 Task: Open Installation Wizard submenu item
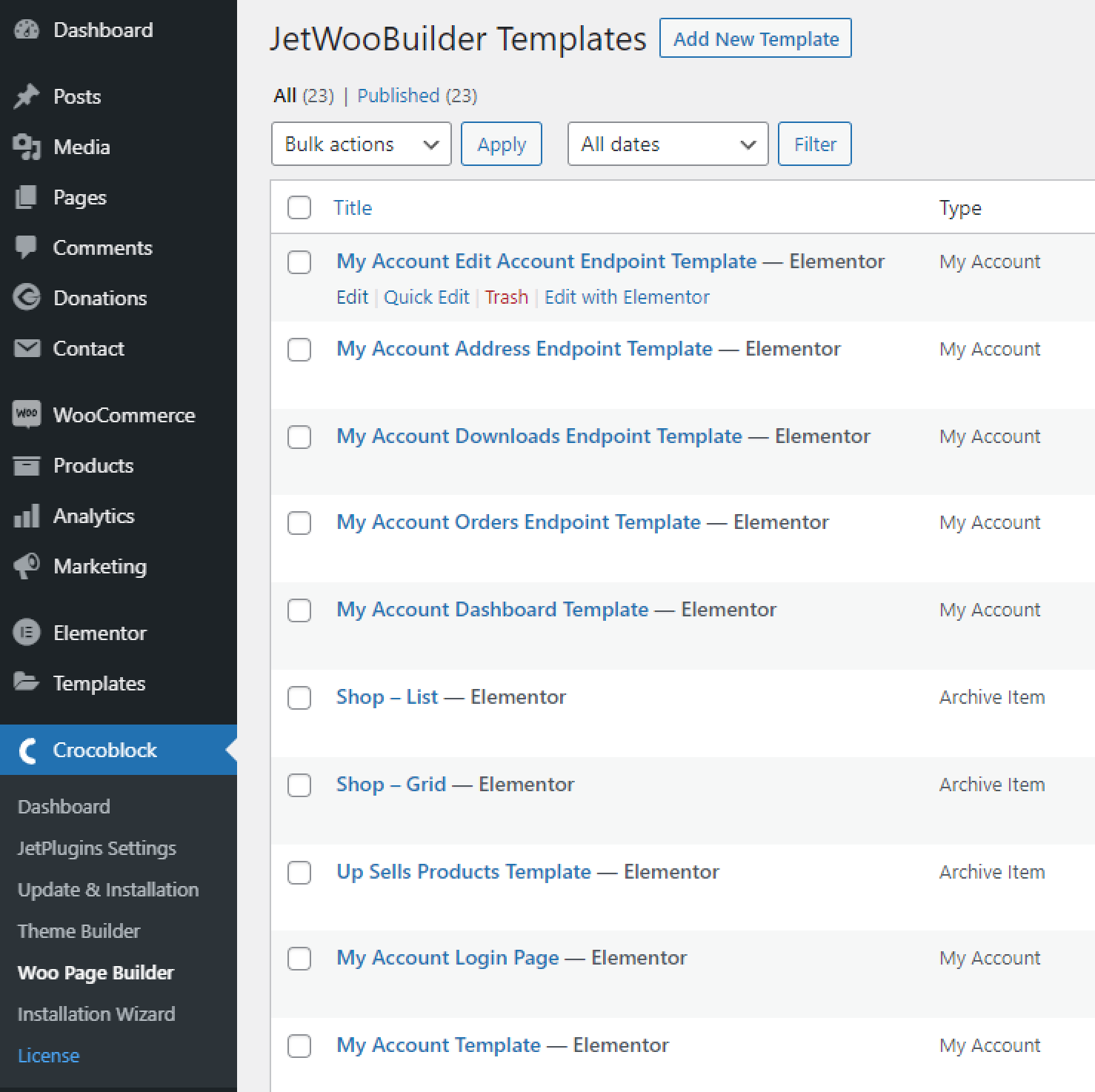pyautogui.click(x=96, y=1013)
